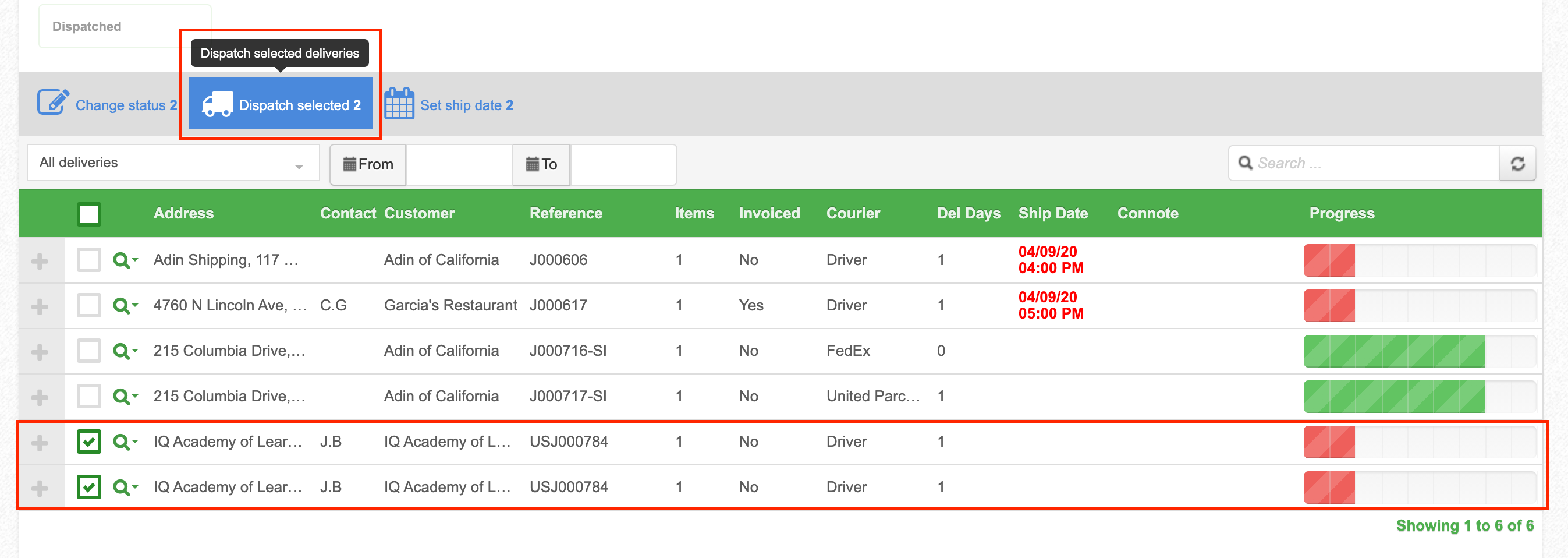The width and height of the screenshot is (1568, 558).
Task: Tick the checkbox for delivery J000617
Action: [89, 305]
